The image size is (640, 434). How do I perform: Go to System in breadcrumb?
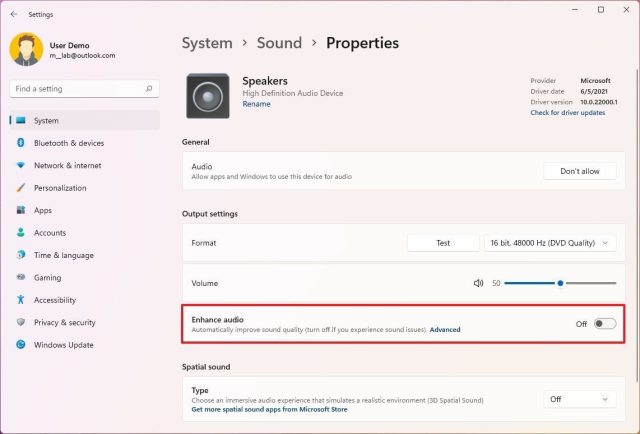click(x=207, y=43)
